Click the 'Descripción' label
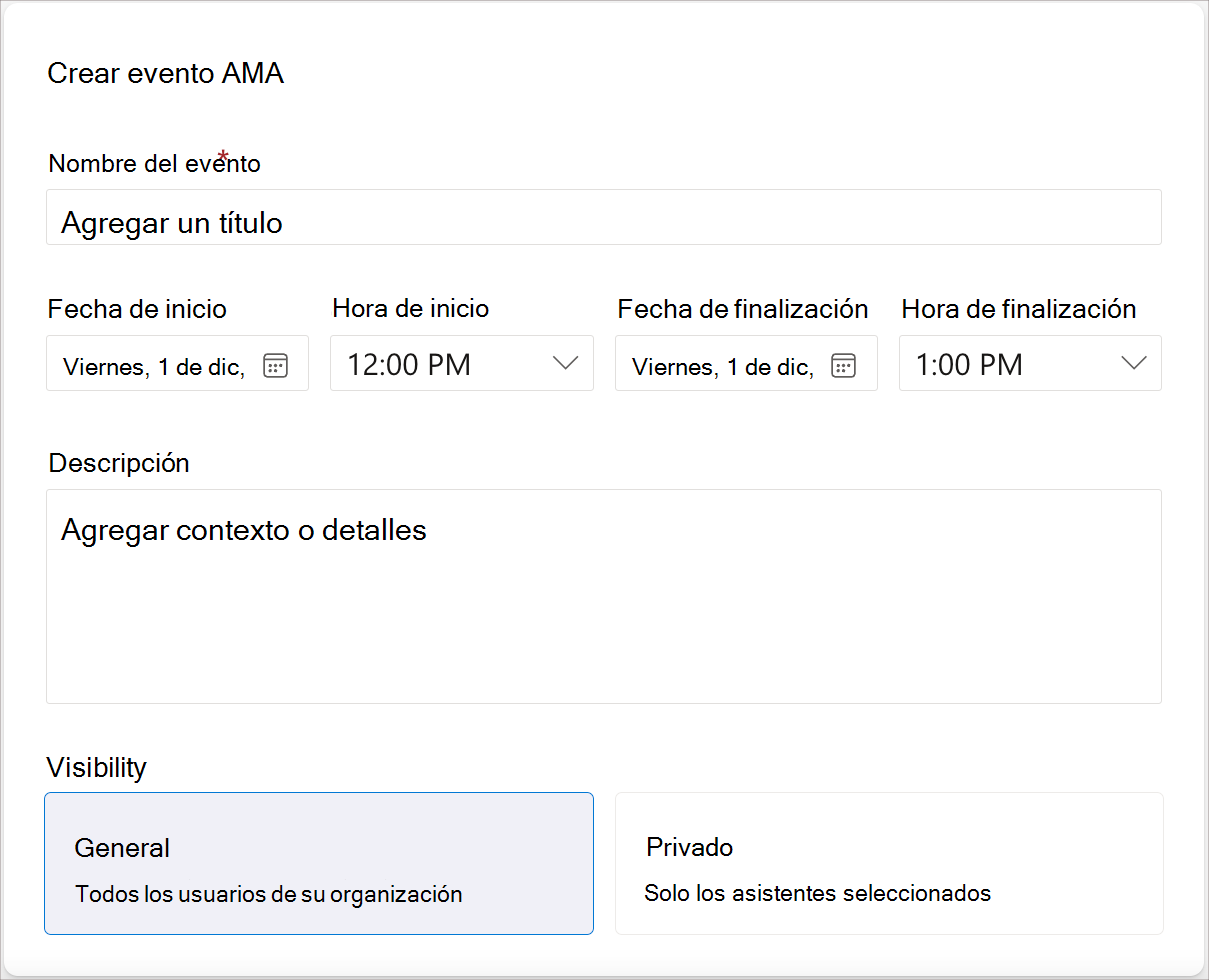Screen dimensions: 1209x980 (119, 463)
